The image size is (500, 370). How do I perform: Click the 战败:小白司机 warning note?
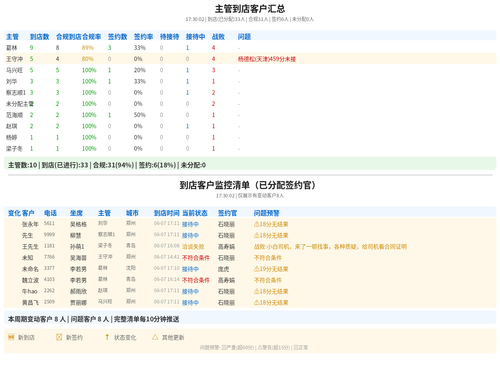tap(330, 247)
